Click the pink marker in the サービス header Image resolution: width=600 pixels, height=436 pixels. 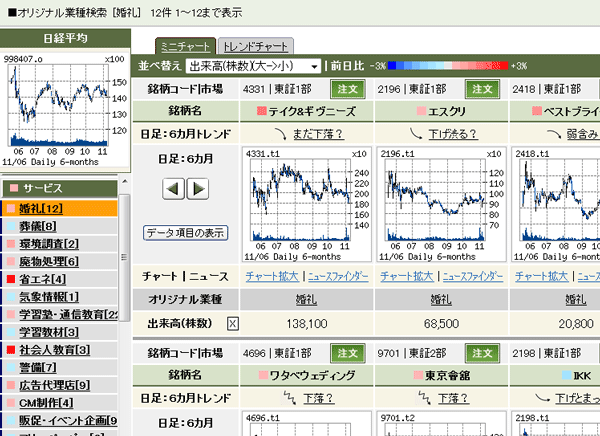point(14,188)
